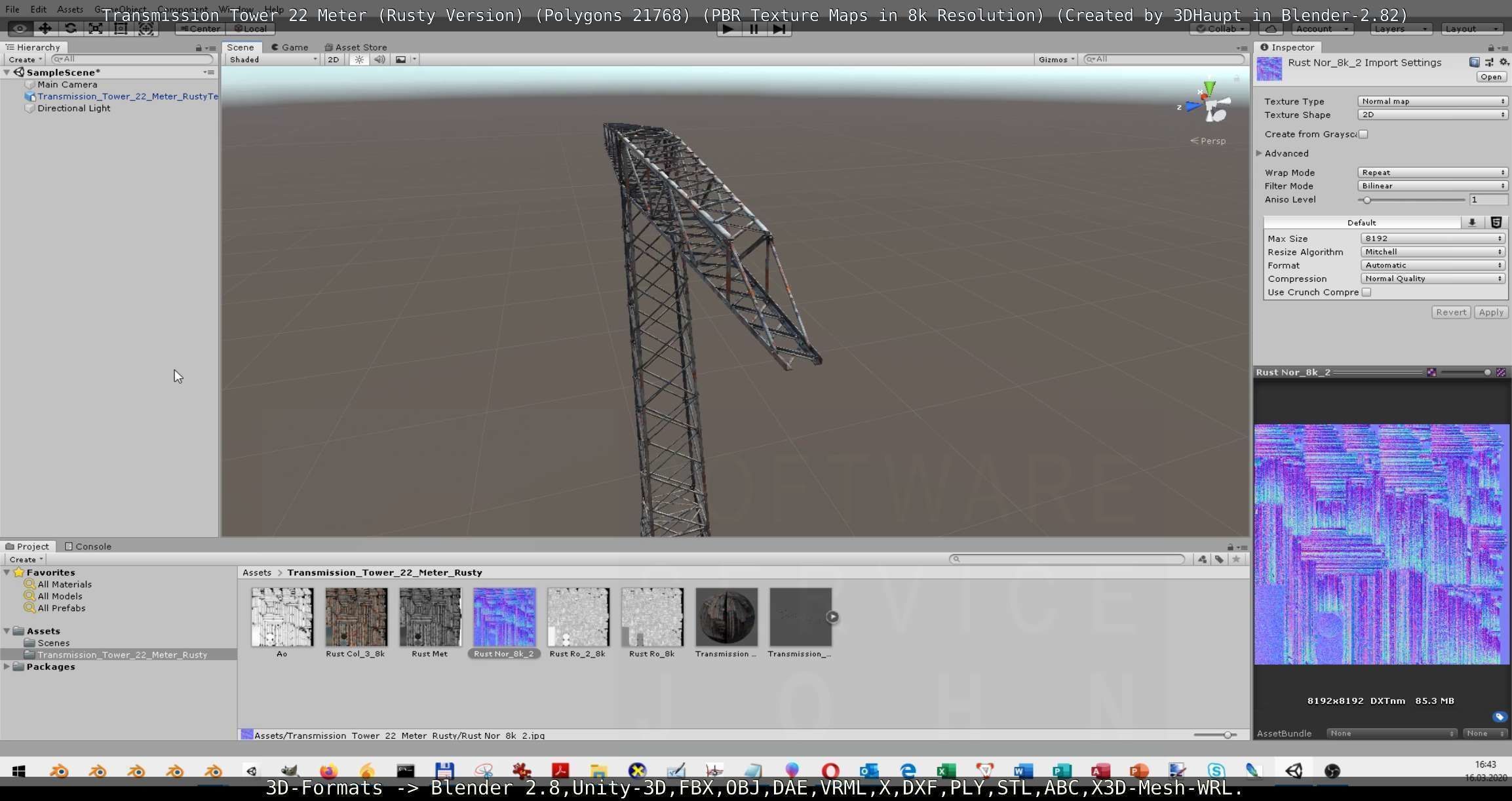Lock the Inspector panel
Image resolution: width=1512 pixels, height=801 pixels.
pyautogui.click(x=1490, y=48)
